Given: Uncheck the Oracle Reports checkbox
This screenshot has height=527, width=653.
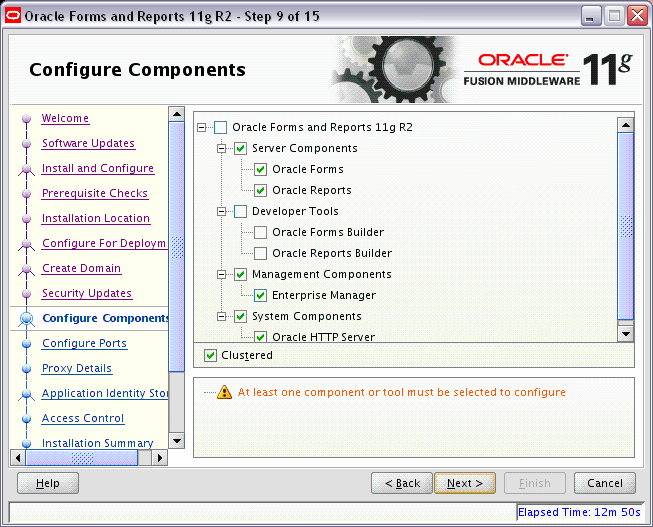Looking at the screenshot, I should [260, 190].
